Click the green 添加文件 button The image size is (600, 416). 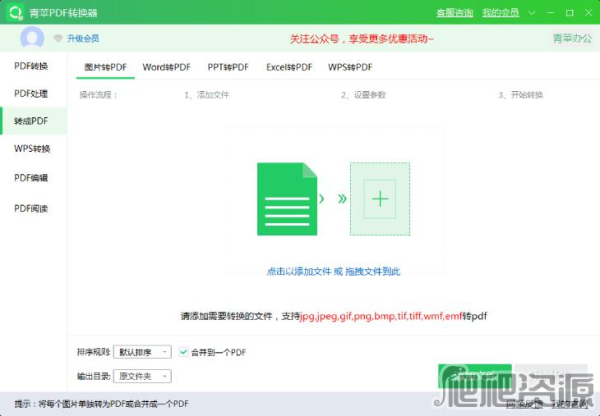pyautogui.click(x=475, y=376)
